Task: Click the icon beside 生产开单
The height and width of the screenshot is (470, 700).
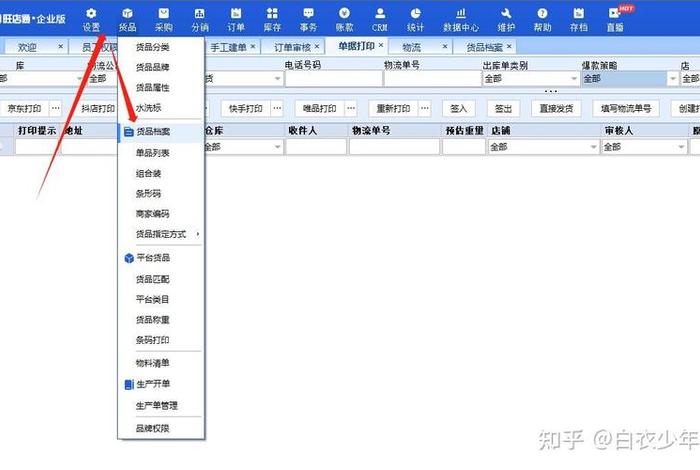Action: (x=129, y=384)
